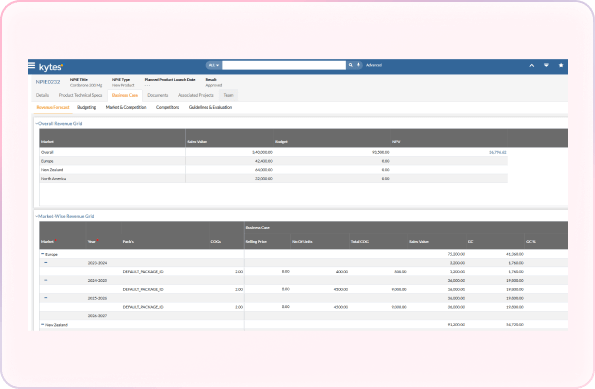Click the Pack's column header
The image size is (595, 389).
coord(128,241)
